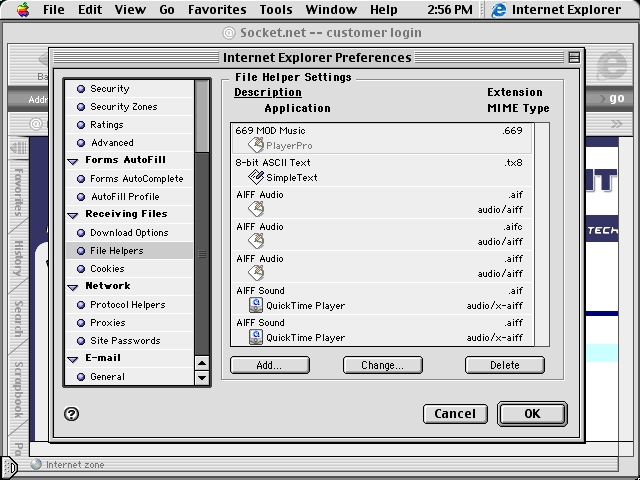The height and width of the screenshot is (480, 640).
Task: Click the Preferences window collapse box
Action: coord(574,58)
